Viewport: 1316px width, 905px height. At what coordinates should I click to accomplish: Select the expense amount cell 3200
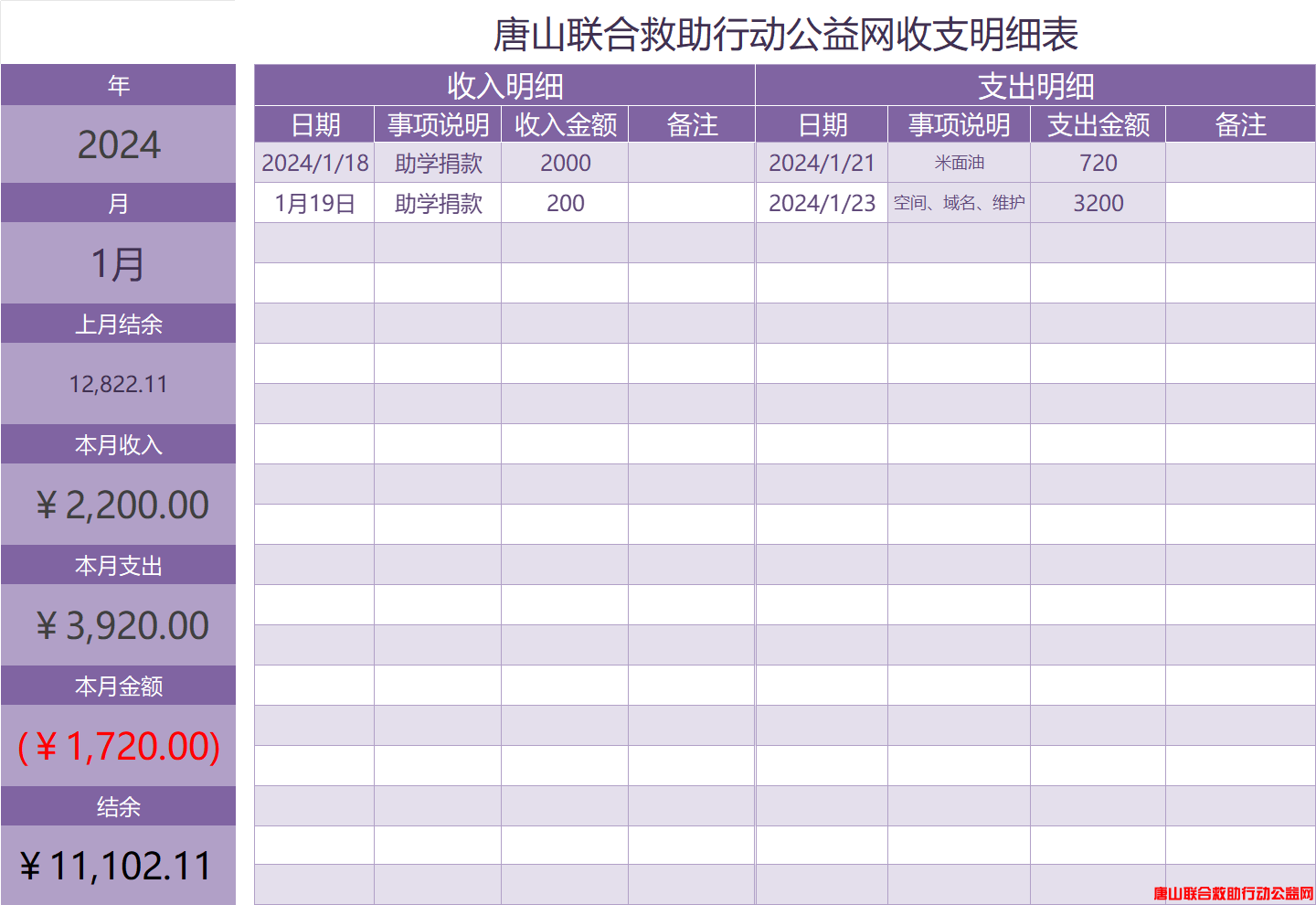tap(1098, 203)
